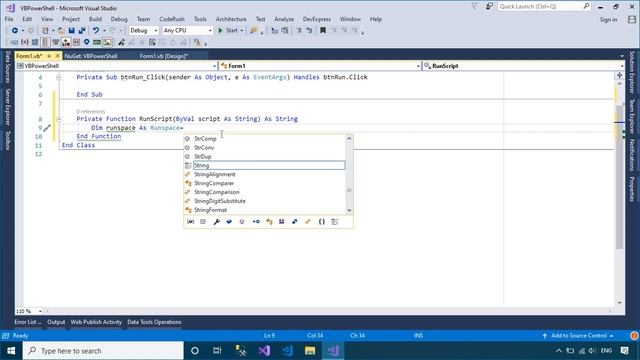This screenshot has width=640, height=360.
Task: Open the Output panel tab
Action: pyautogui.click(x=56, y=322)
